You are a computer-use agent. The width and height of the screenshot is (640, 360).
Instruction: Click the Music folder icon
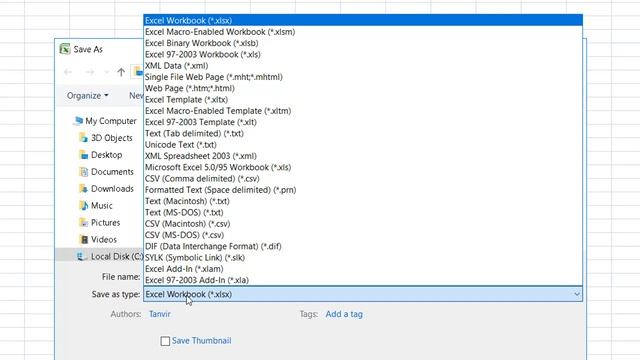click(83, 205)
